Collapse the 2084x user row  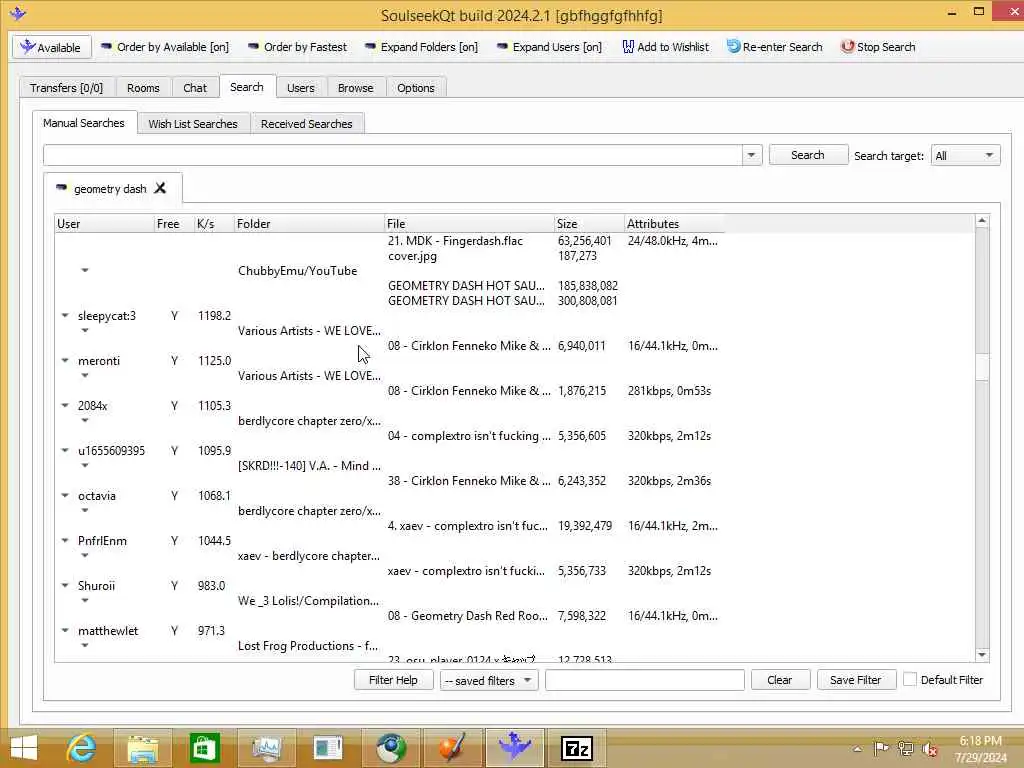[65, 406]
